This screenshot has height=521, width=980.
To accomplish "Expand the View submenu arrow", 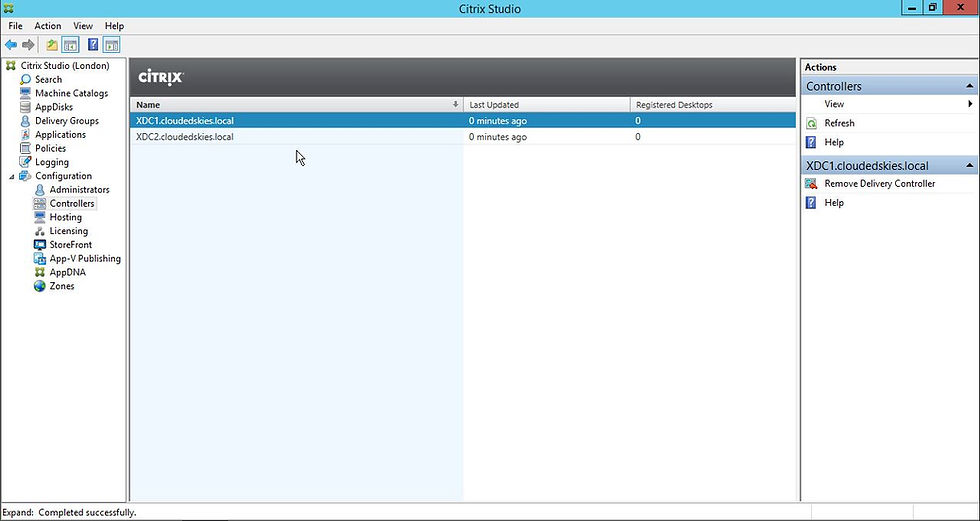I will 970,104.
